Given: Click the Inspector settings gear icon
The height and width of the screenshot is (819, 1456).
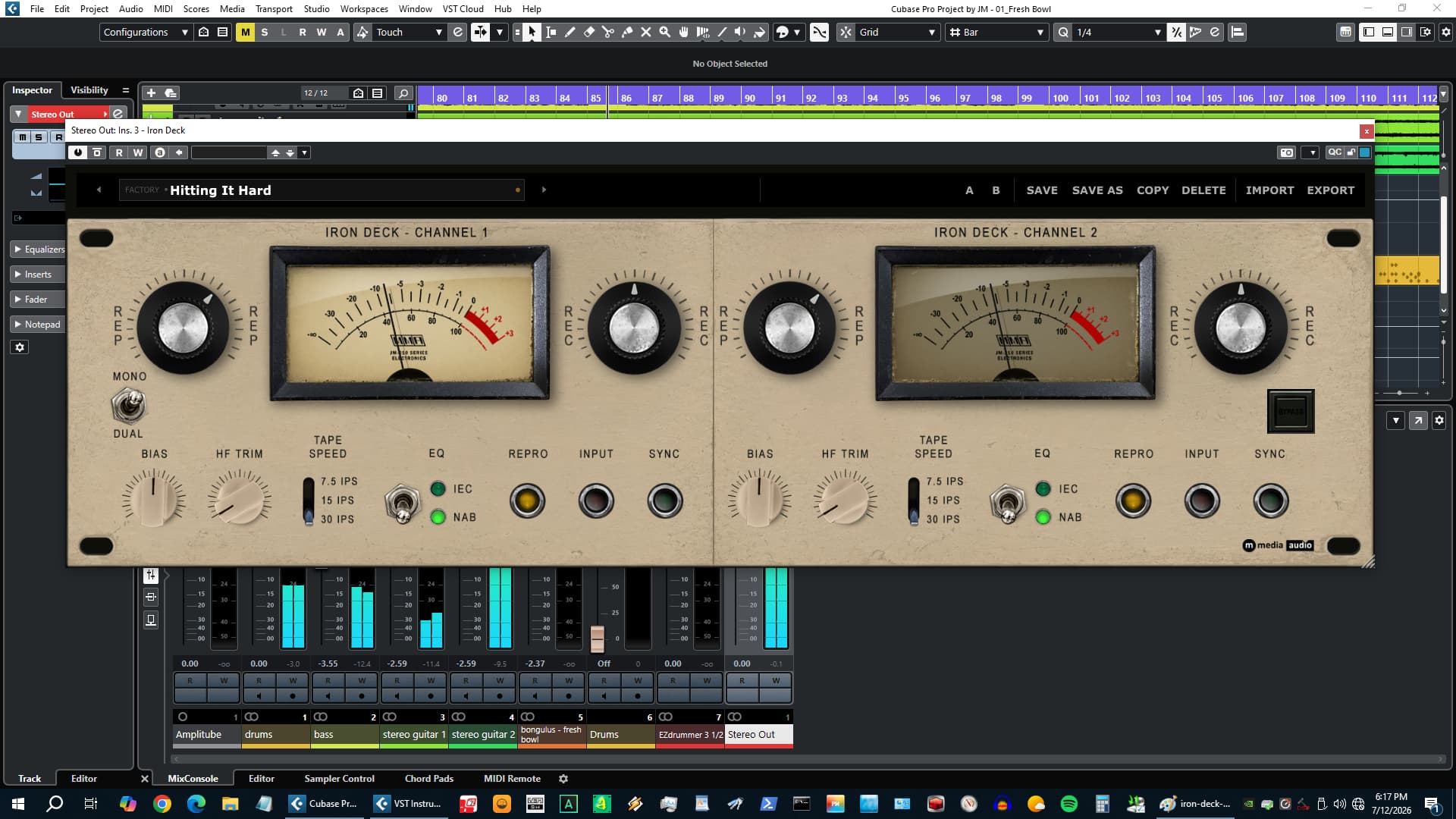Looking at the screenshot, I should tap(20, 347).
